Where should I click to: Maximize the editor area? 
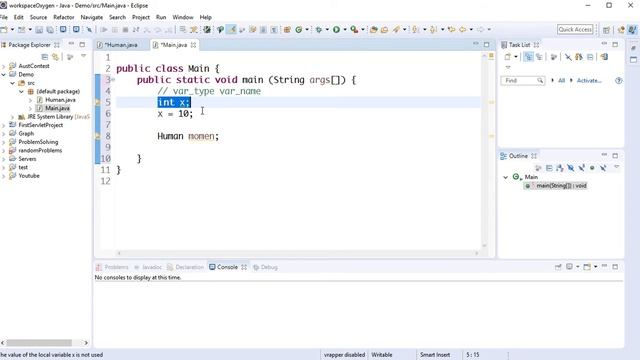point(487,44)
